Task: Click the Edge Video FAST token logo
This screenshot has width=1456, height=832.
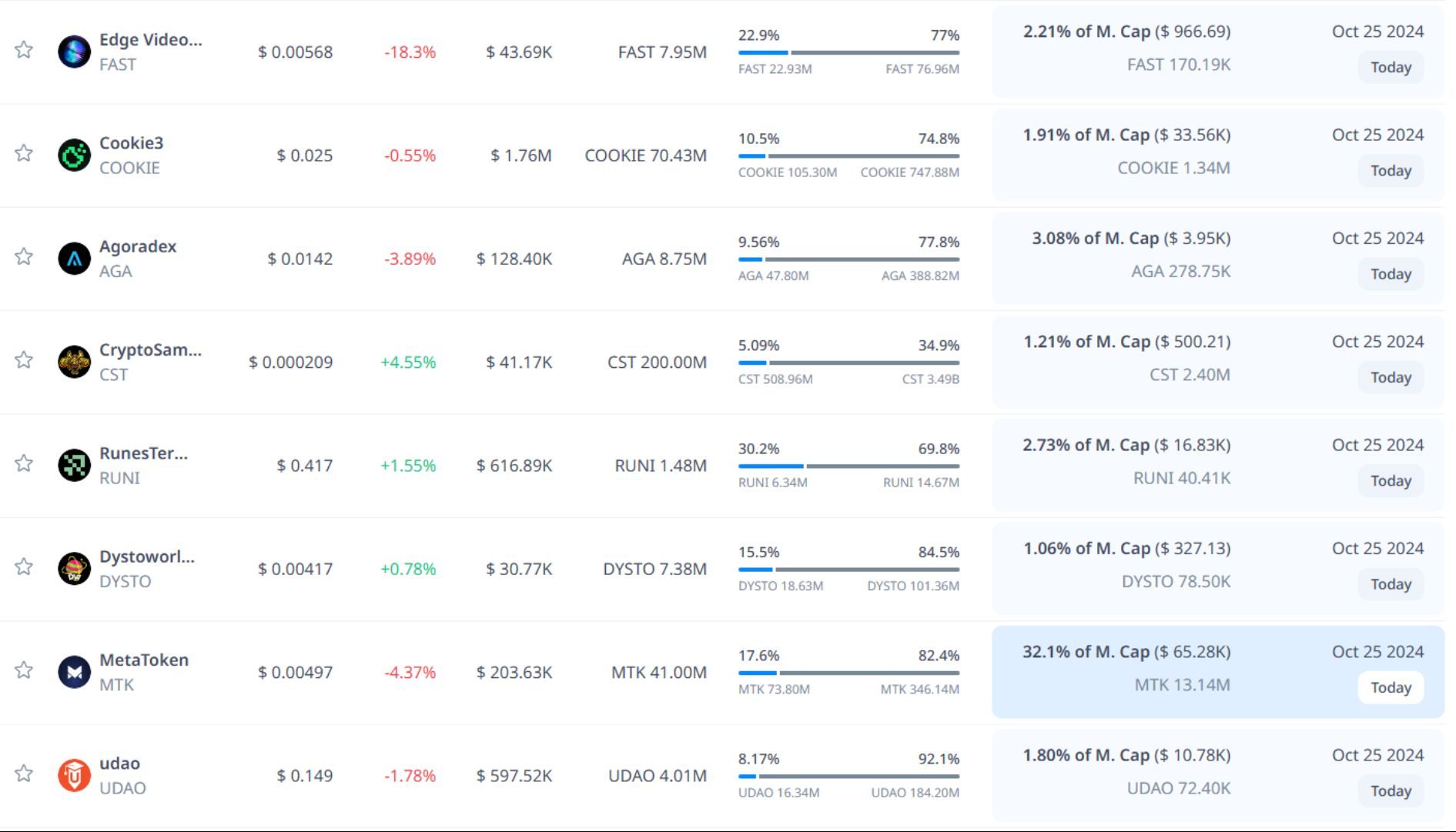Action: [74, 52]
